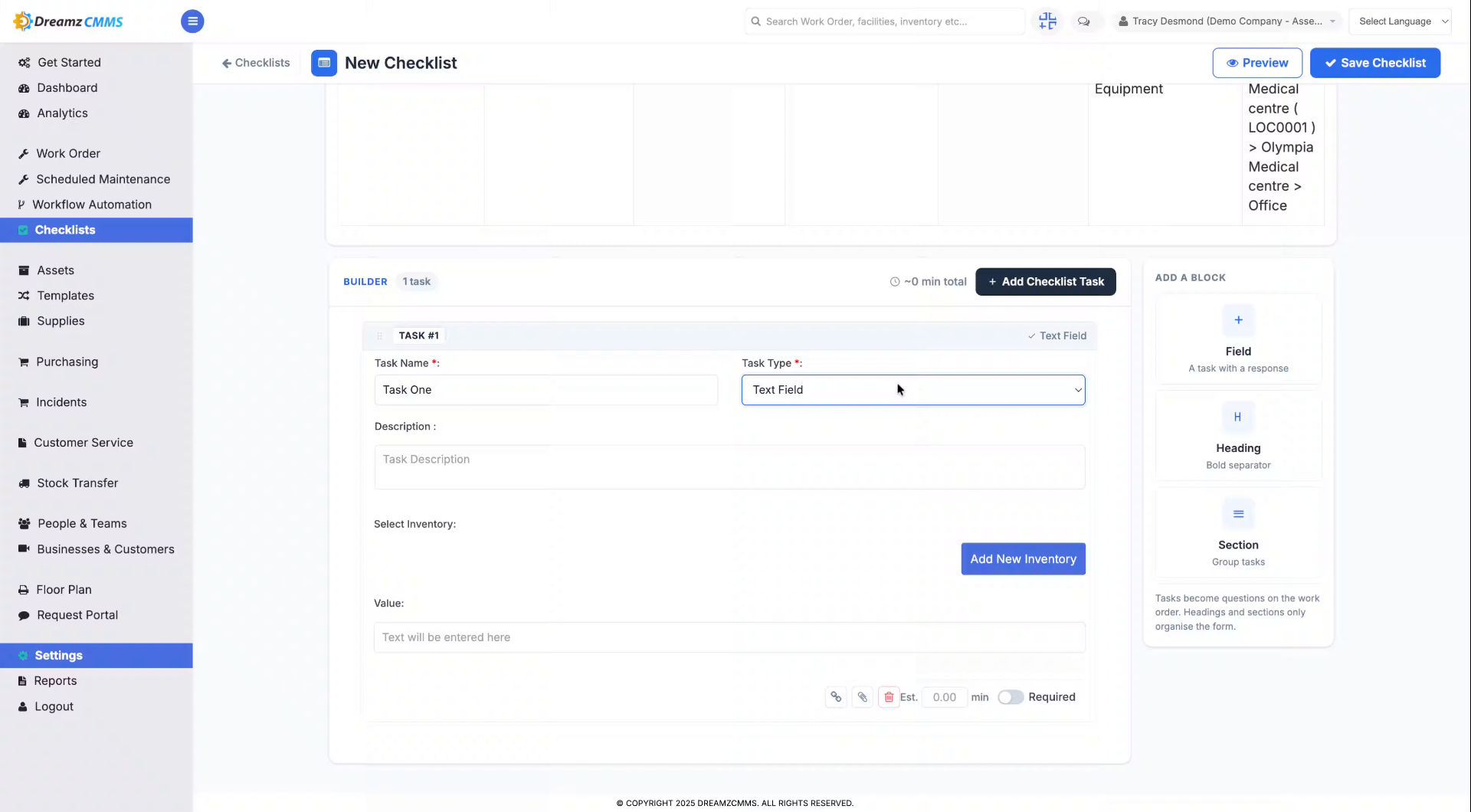
Task: Click the search magnifier icon
Action: coord(756,21)
